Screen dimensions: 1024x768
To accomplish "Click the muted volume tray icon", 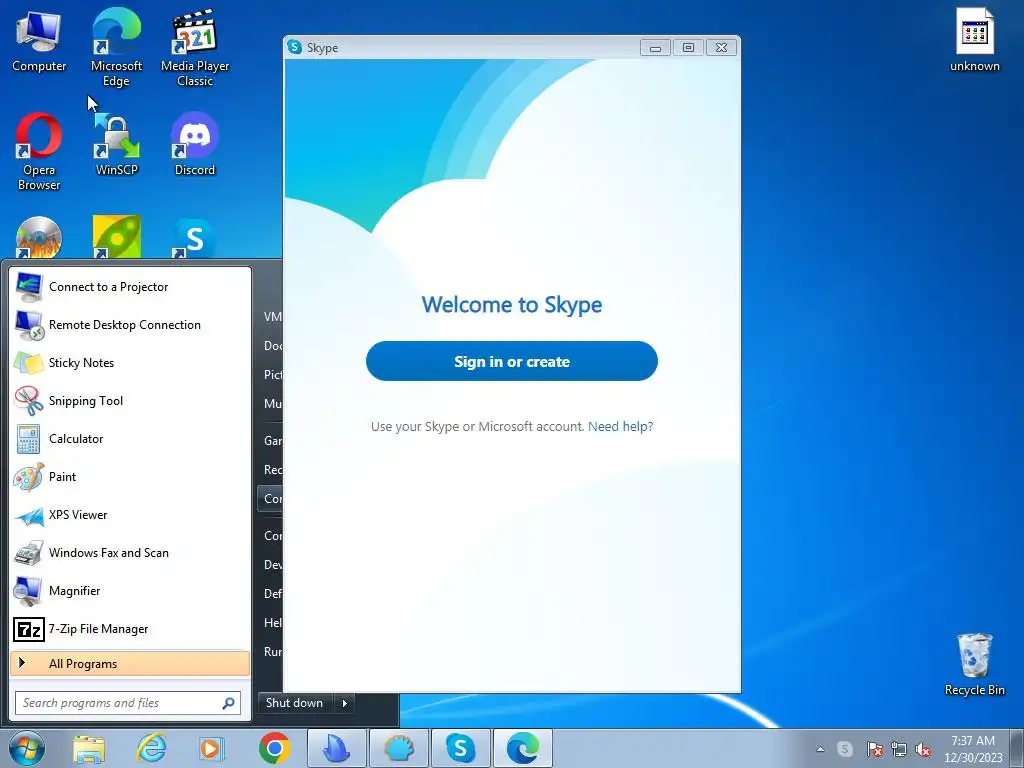I will 923,749.
